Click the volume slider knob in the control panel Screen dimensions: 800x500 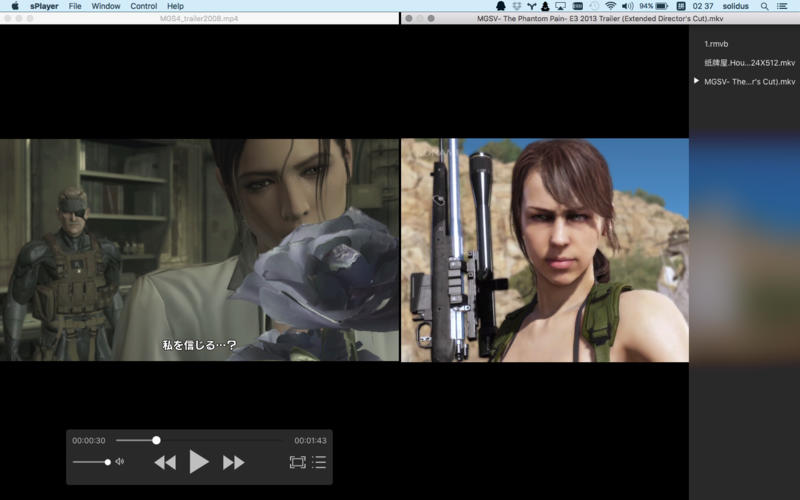point(108,462)
